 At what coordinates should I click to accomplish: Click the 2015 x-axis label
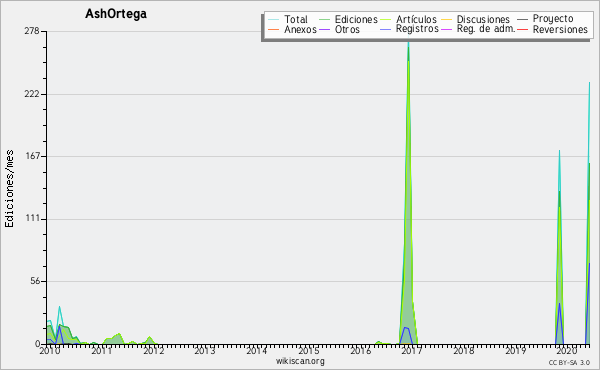coord(308,351)
